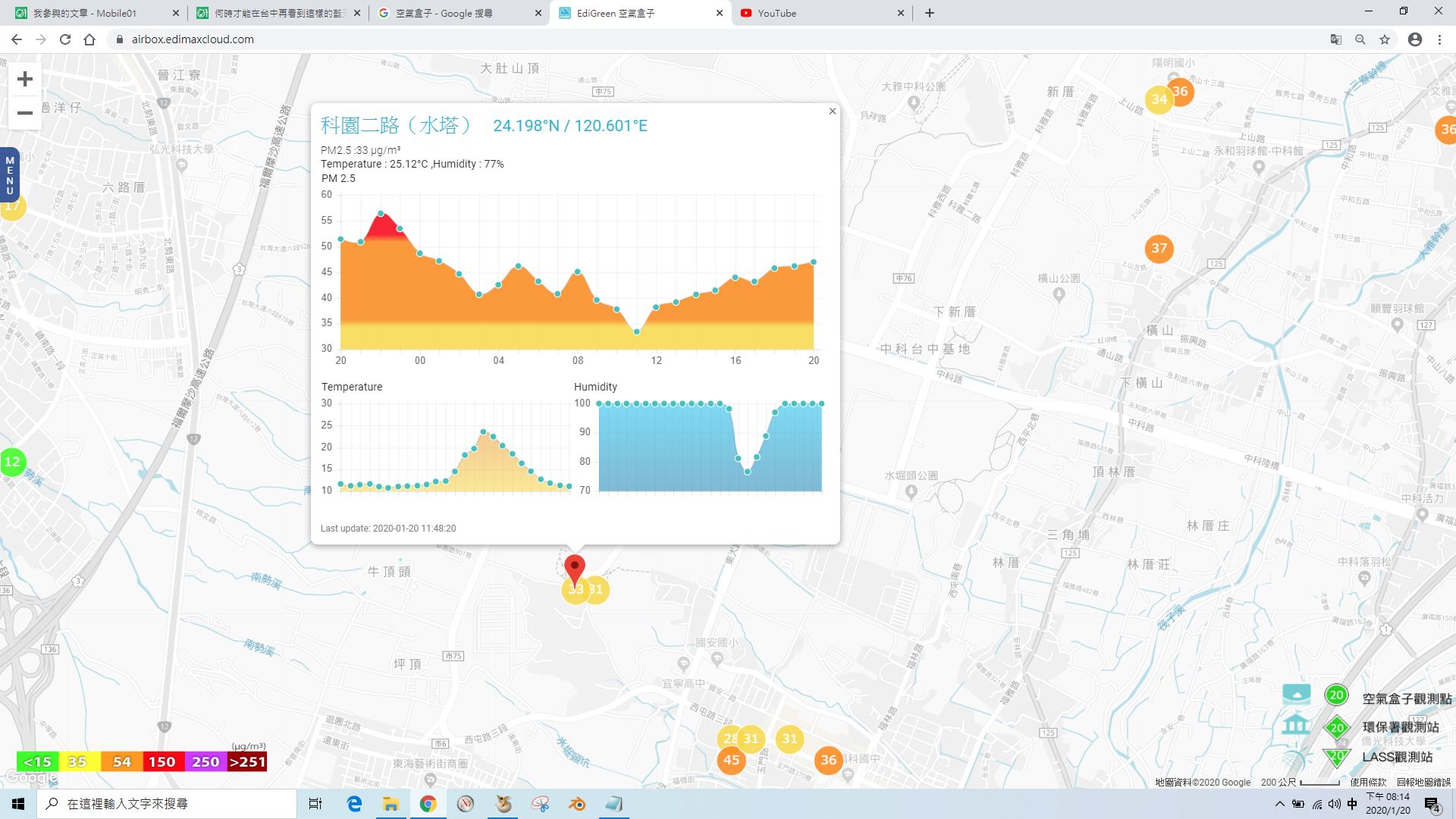Click the purple 250 legend swatch

coord(205,761)
